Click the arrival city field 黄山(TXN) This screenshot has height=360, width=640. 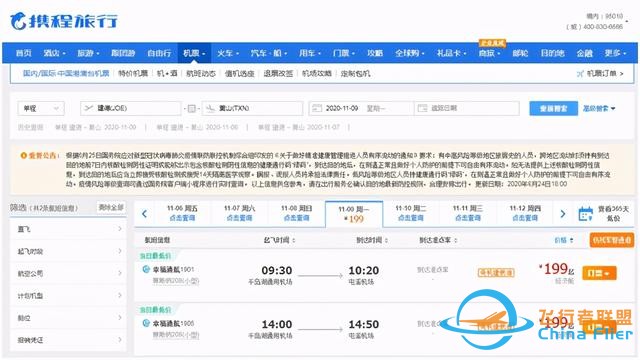coord(252,108)
